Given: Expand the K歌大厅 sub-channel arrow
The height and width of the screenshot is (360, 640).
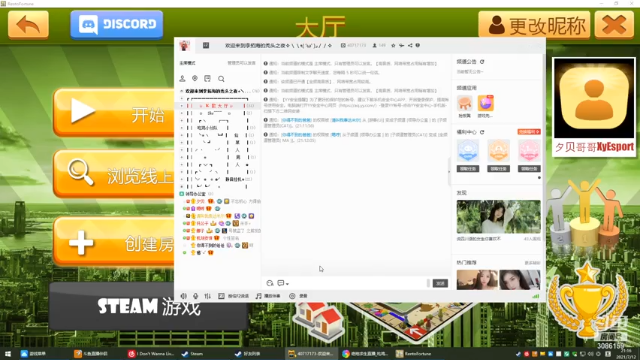Looking at the screenshot, I should [x=182, y=106].
